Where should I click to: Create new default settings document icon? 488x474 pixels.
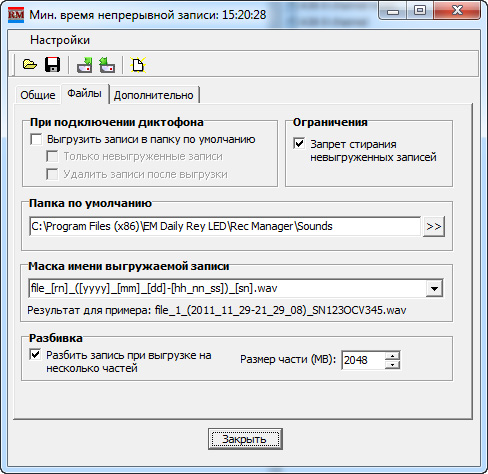tap(138, 65)
